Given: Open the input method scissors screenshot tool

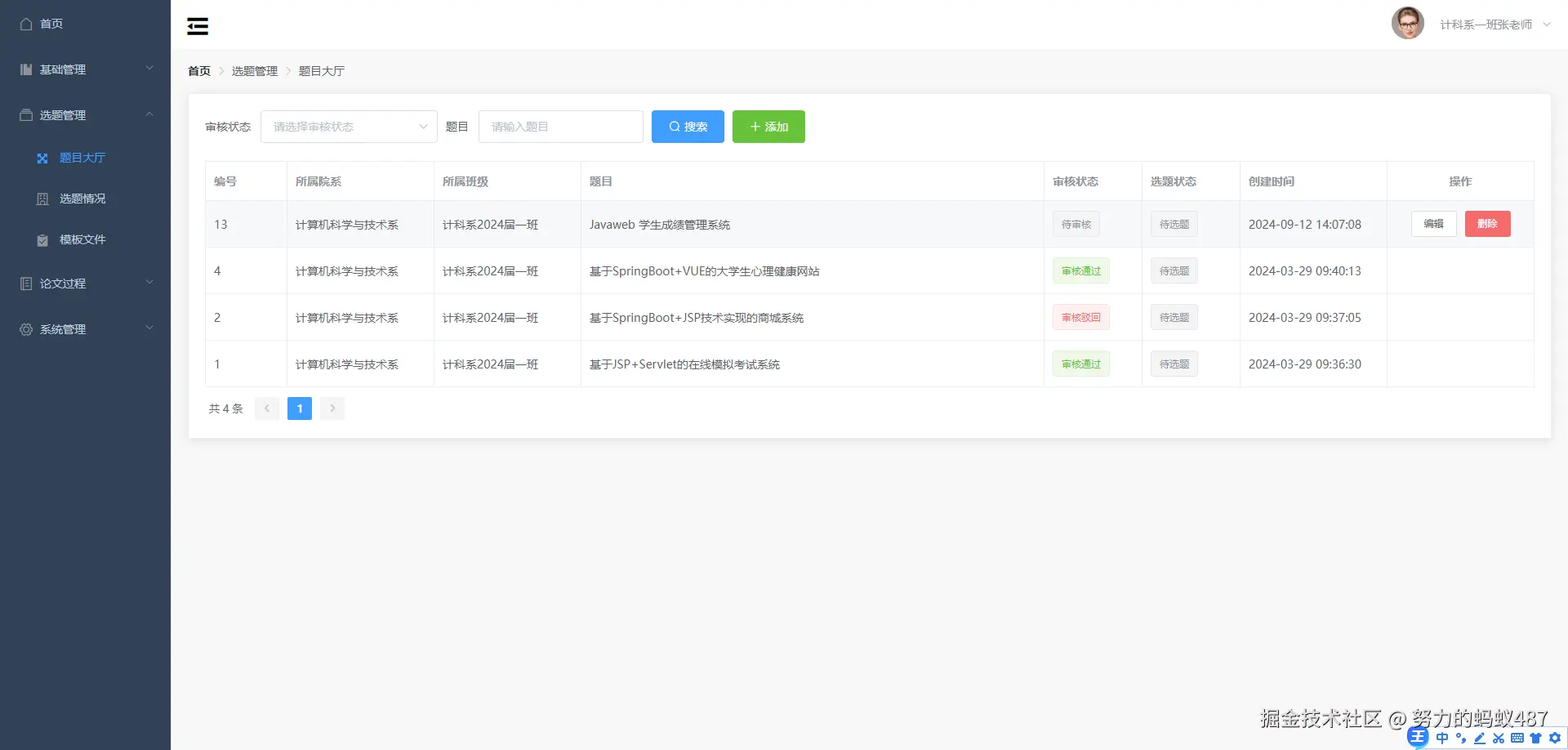Looking at the screenshot, I should (1499, 739).
